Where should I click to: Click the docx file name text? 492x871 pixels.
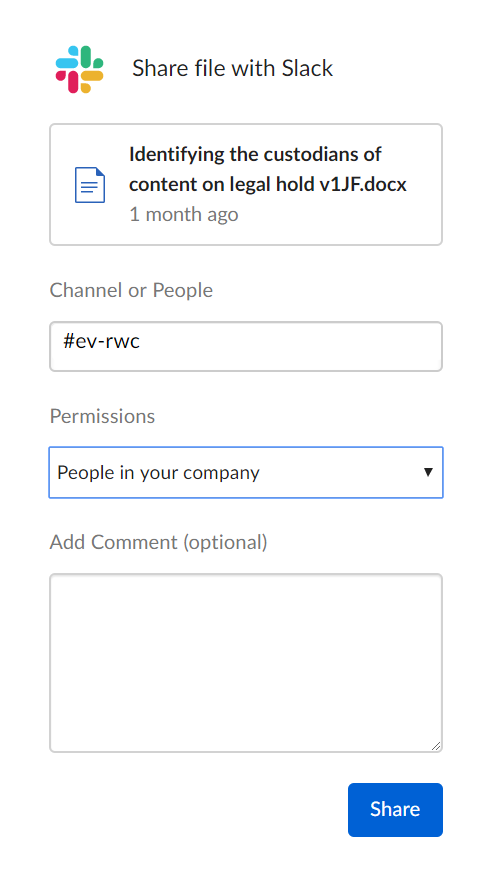click(268, 169)
